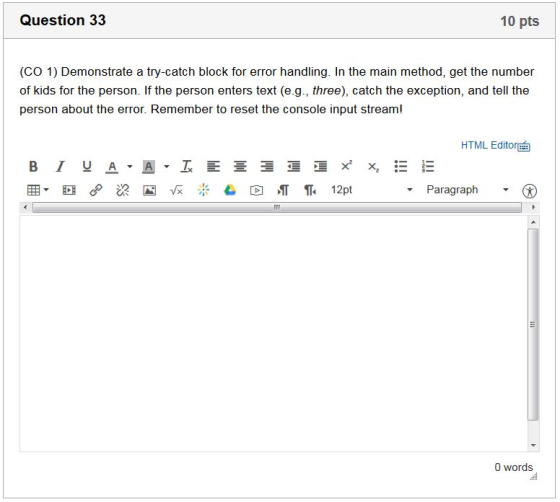Apply superscript formatting

point(346,166)
